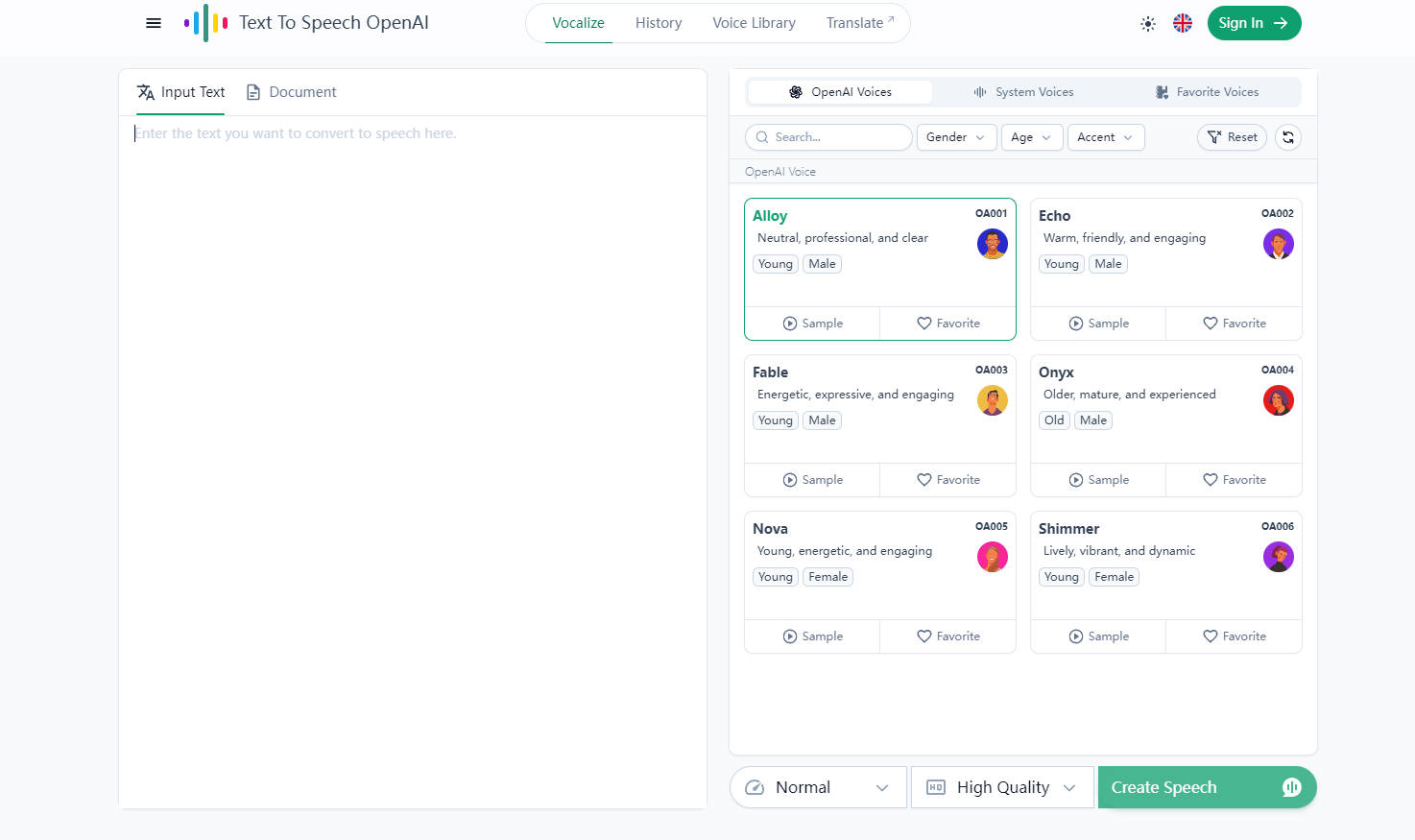The width and height of the screenshot is (1415, 840).
Task: Click the Sign In button
Action: pos(1254,22)
